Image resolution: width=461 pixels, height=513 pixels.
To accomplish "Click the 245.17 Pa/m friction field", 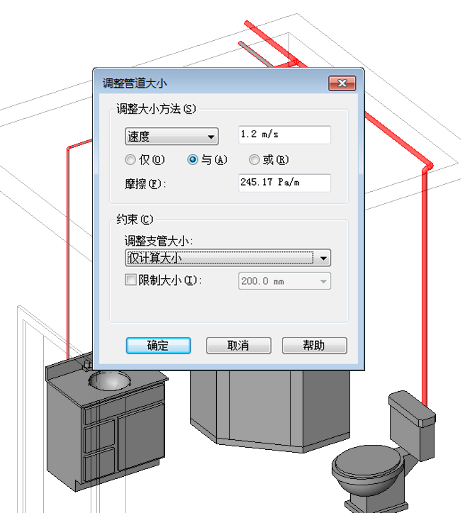I will pos(284,183).
